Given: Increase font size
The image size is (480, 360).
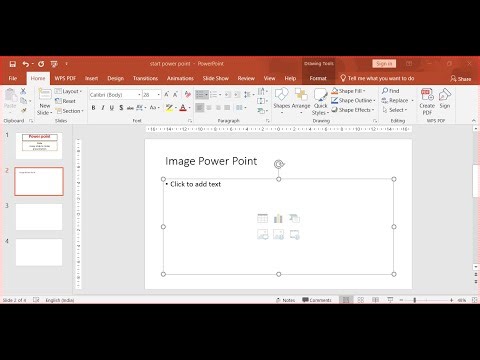Looking at the screenshot, I should [x=166, y=95].
